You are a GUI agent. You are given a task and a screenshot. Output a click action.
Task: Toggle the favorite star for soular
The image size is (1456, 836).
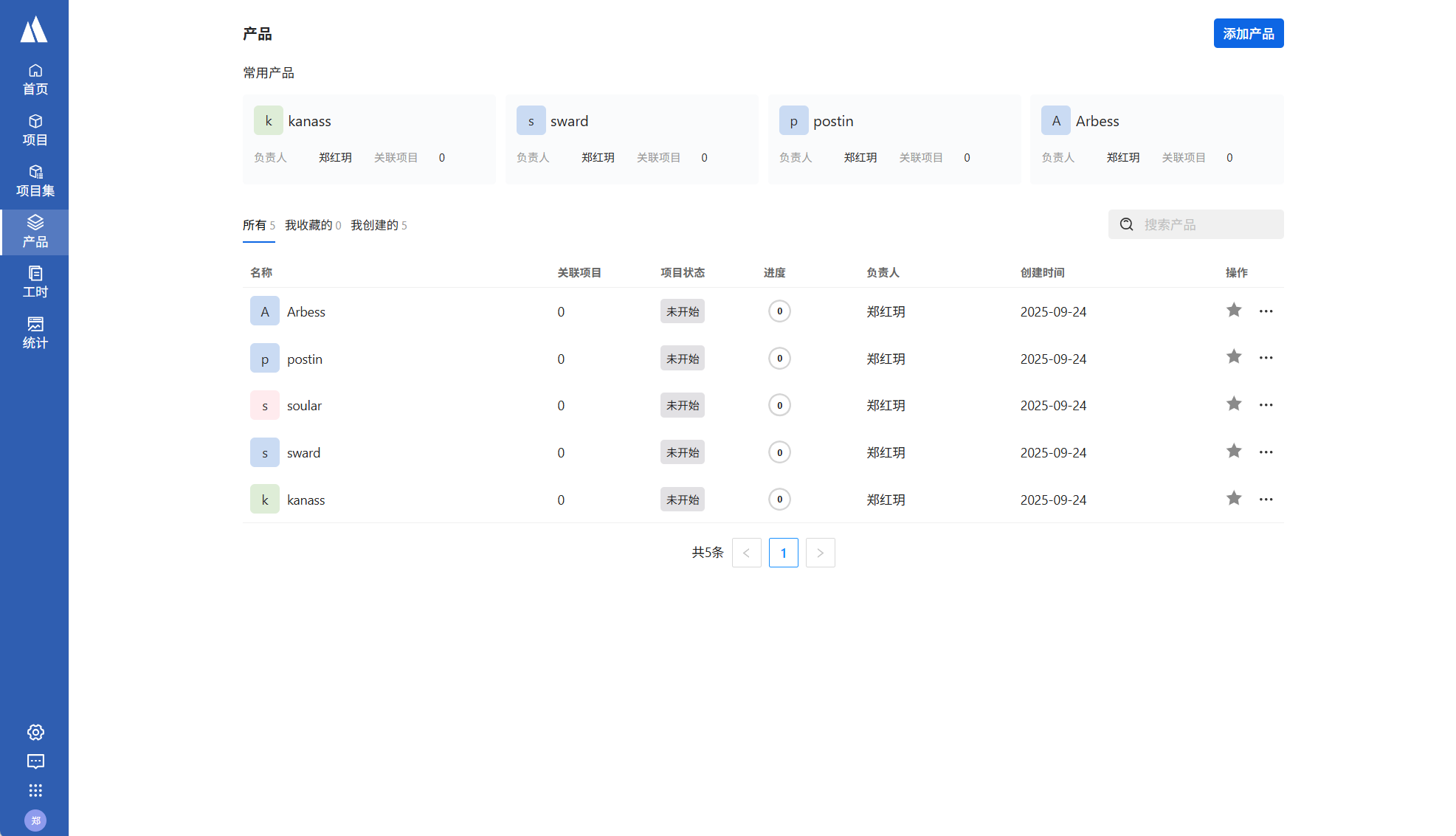coord(1234,404)
